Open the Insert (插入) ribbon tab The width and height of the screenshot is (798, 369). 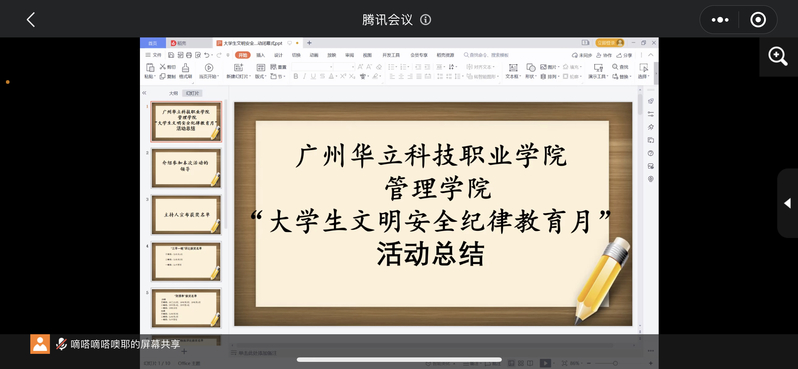pyautogui.click(x=261, y=55)
